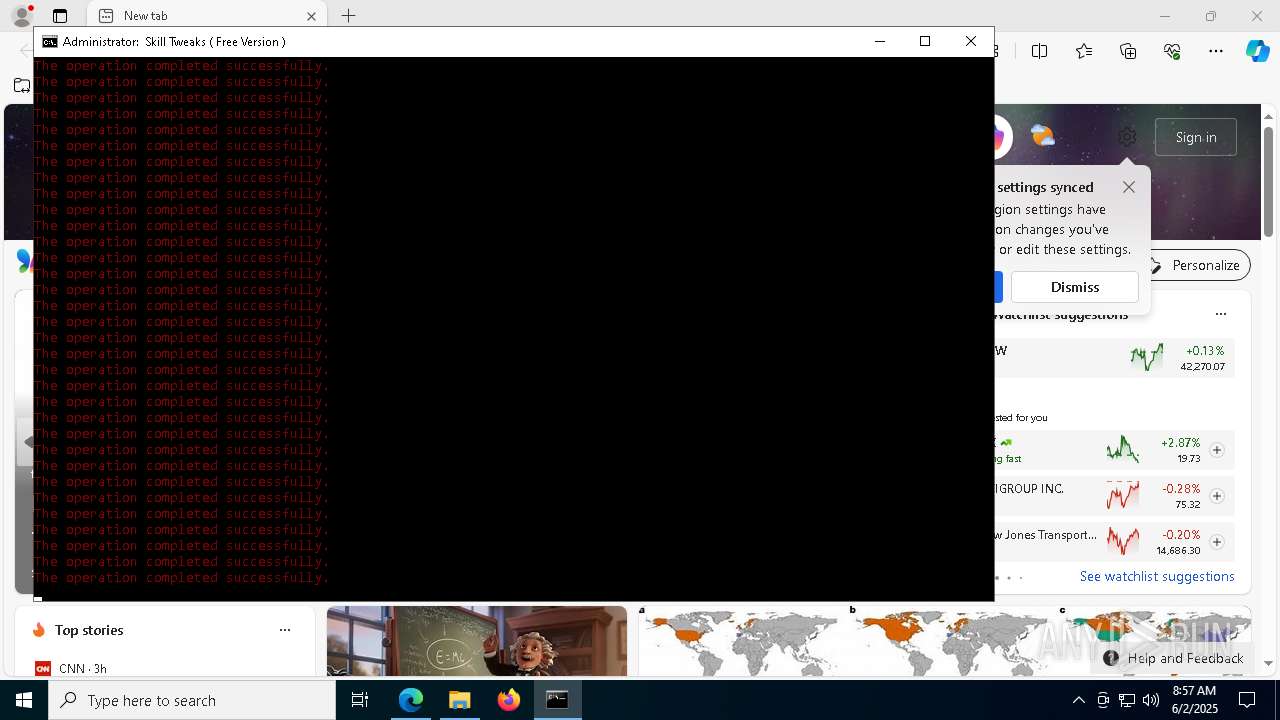Open Edge Settings and more menu
The width and height of the screenshot is (1280, 720).
[x=1216, y=51]
